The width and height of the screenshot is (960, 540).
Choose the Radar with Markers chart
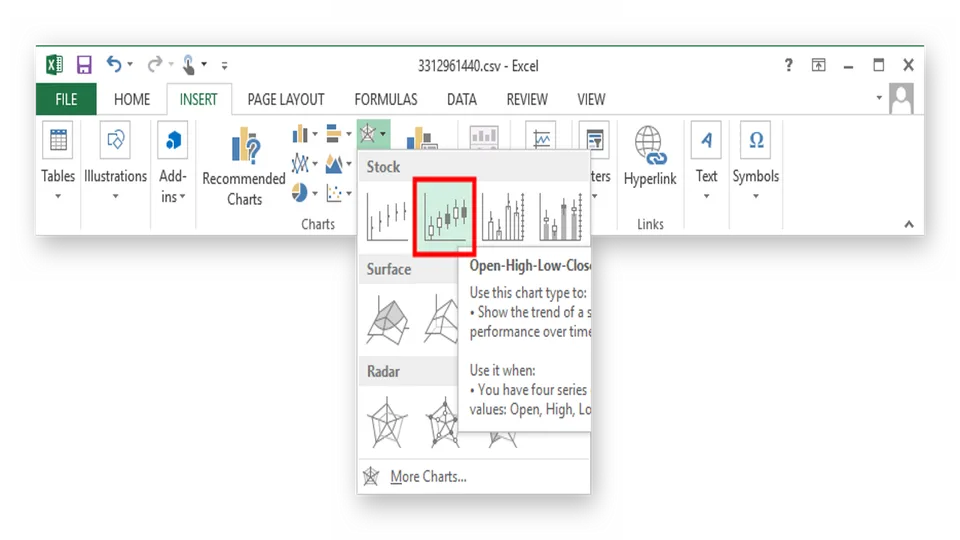coord(442,422)
